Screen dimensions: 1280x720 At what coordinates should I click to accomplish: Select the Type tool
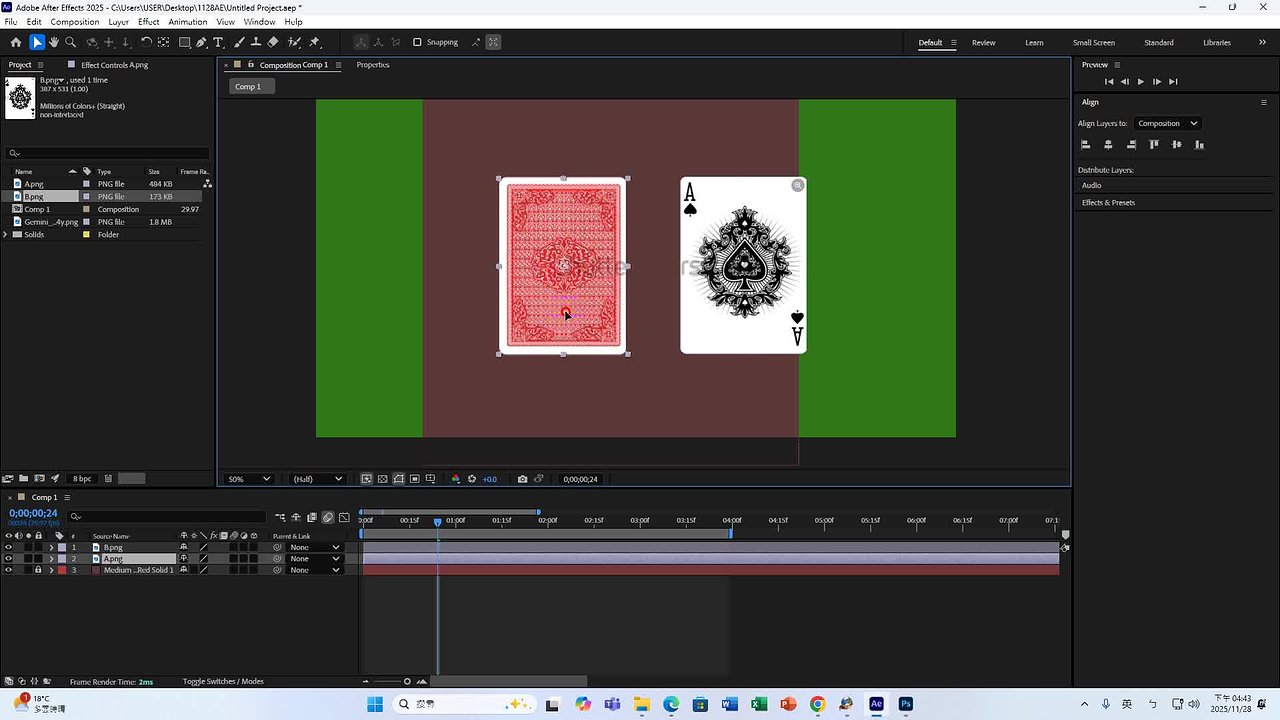218,42
